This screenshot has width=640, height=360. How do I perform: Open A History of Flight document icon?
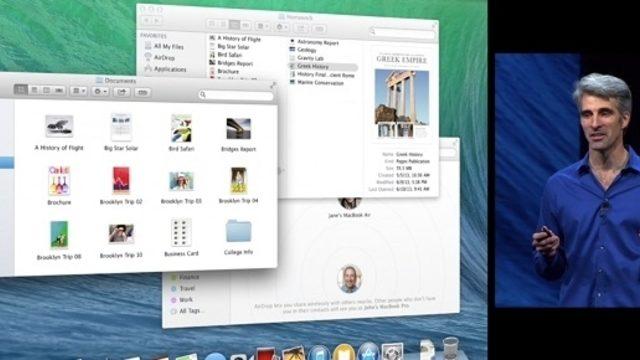tap(59, 126)
